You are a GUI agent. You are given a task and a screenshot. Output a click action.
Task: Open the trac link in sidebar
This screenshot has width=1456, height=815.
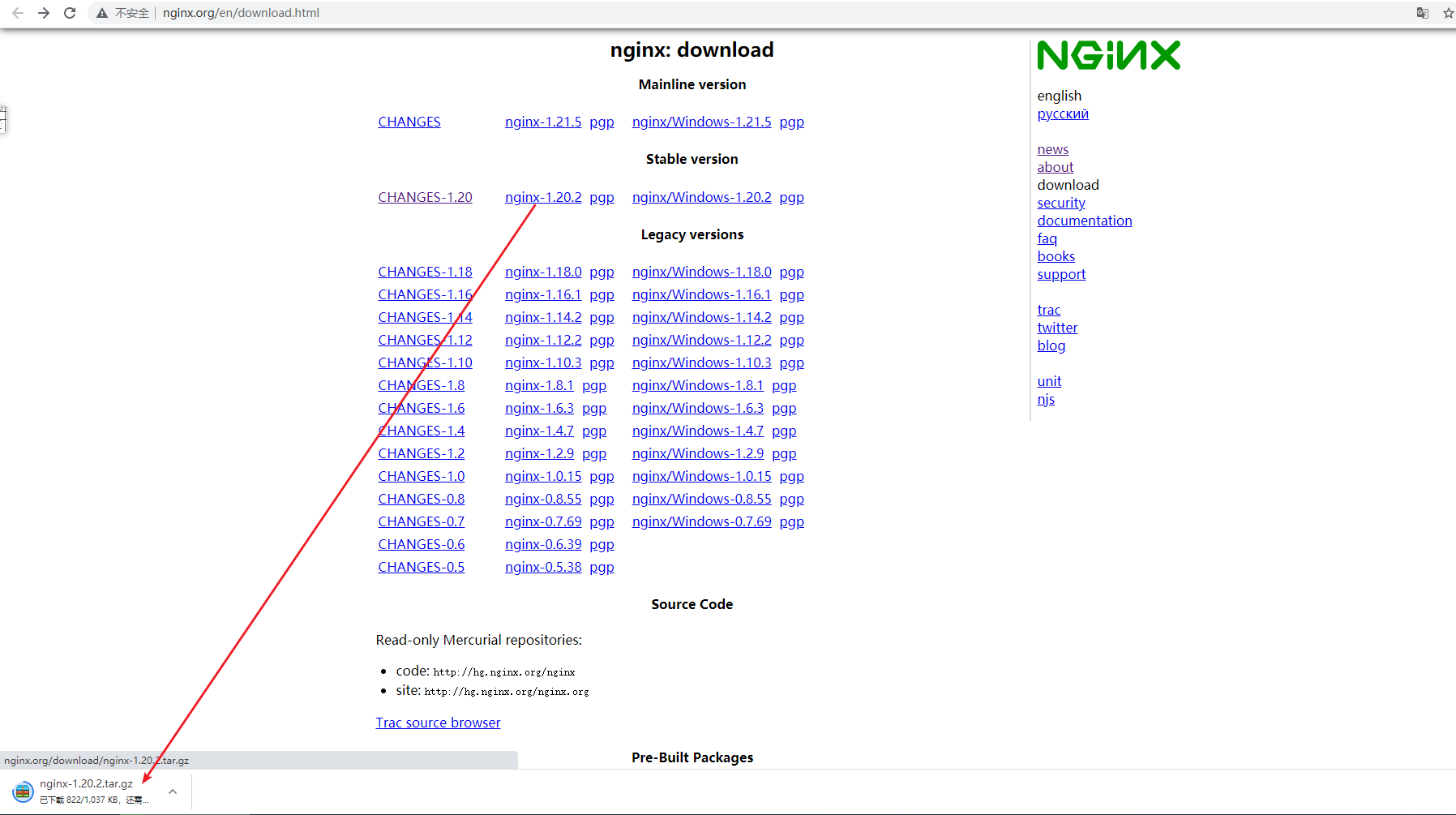[1049, 310]
